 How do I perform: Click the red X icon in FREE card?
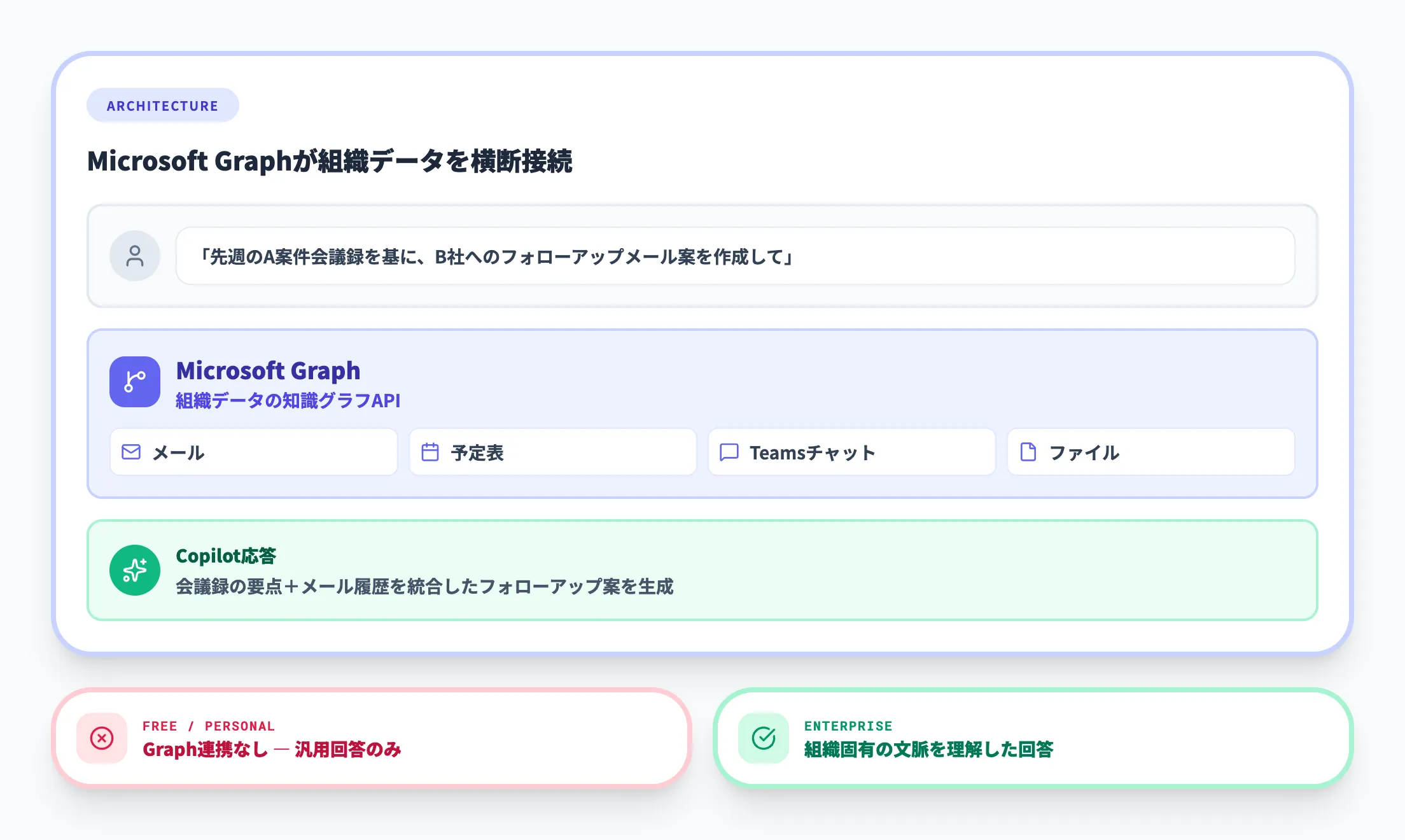102,738
